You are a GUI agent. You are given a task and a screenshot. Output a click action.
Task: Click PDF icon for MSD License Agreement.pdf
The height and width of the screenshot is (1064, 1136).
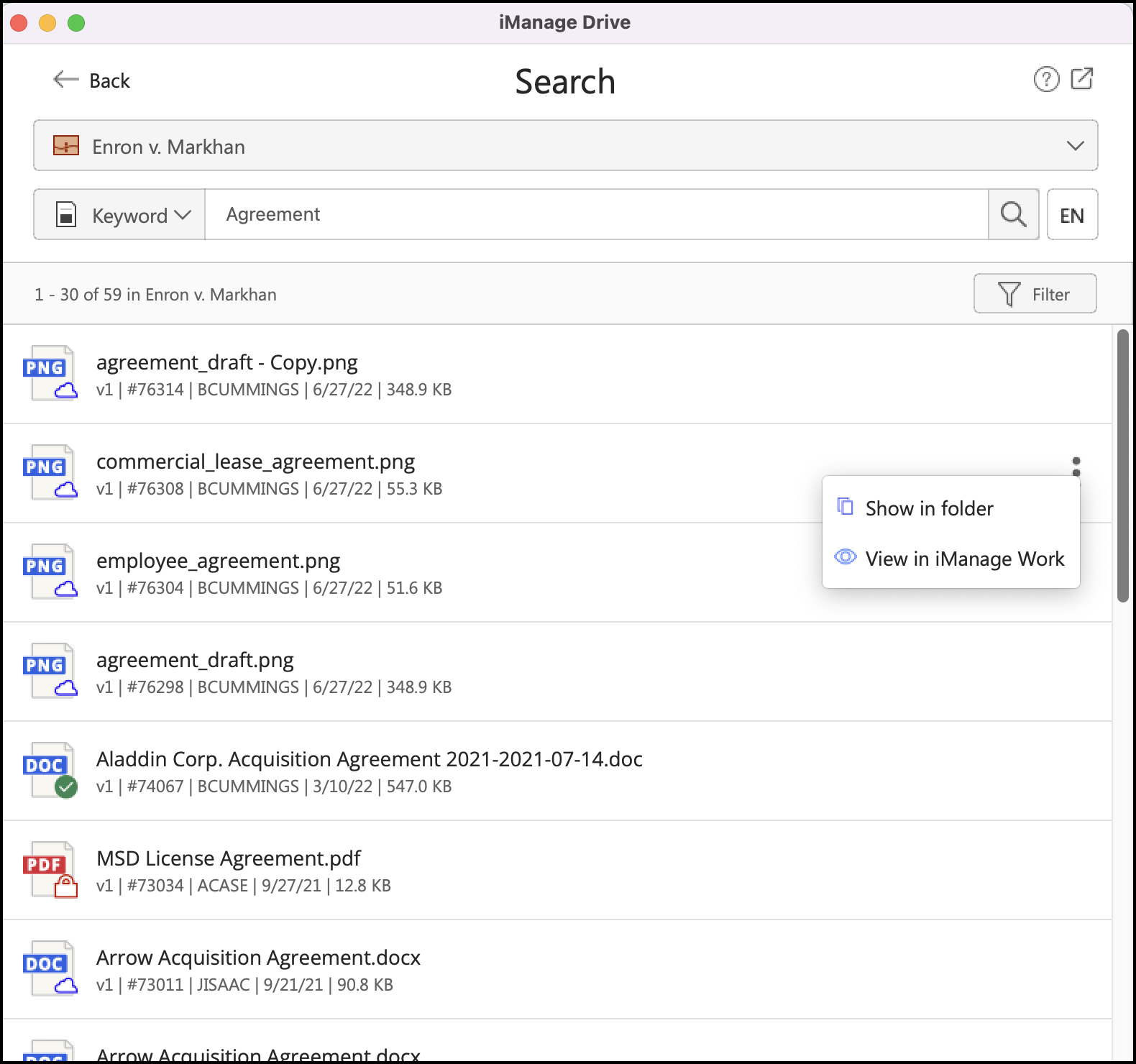coord(50,869)
